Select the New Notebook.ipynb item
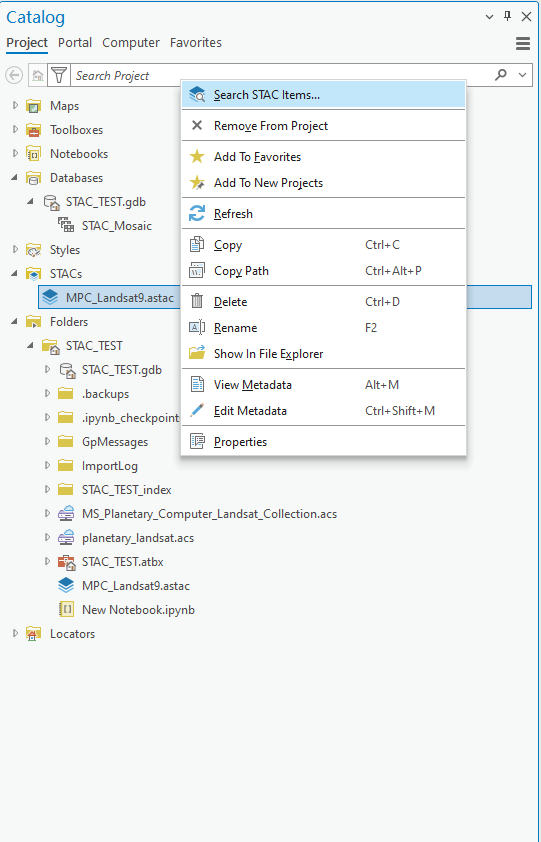The width and height of the screenshot is (541, 842). 138,610
